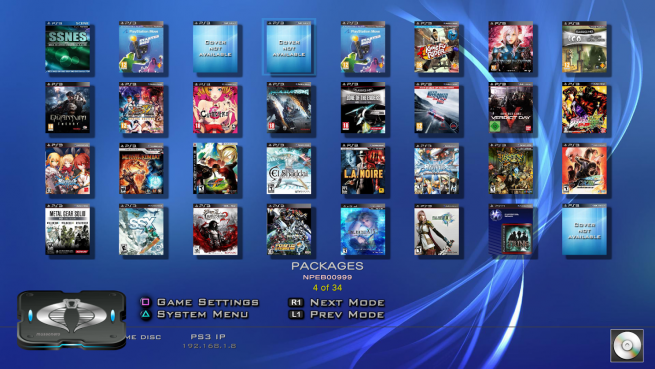Viewport: 655px width, 369px height.
Task: Select the Mortal Kombat game cover
Action: [x=141, y=169]
